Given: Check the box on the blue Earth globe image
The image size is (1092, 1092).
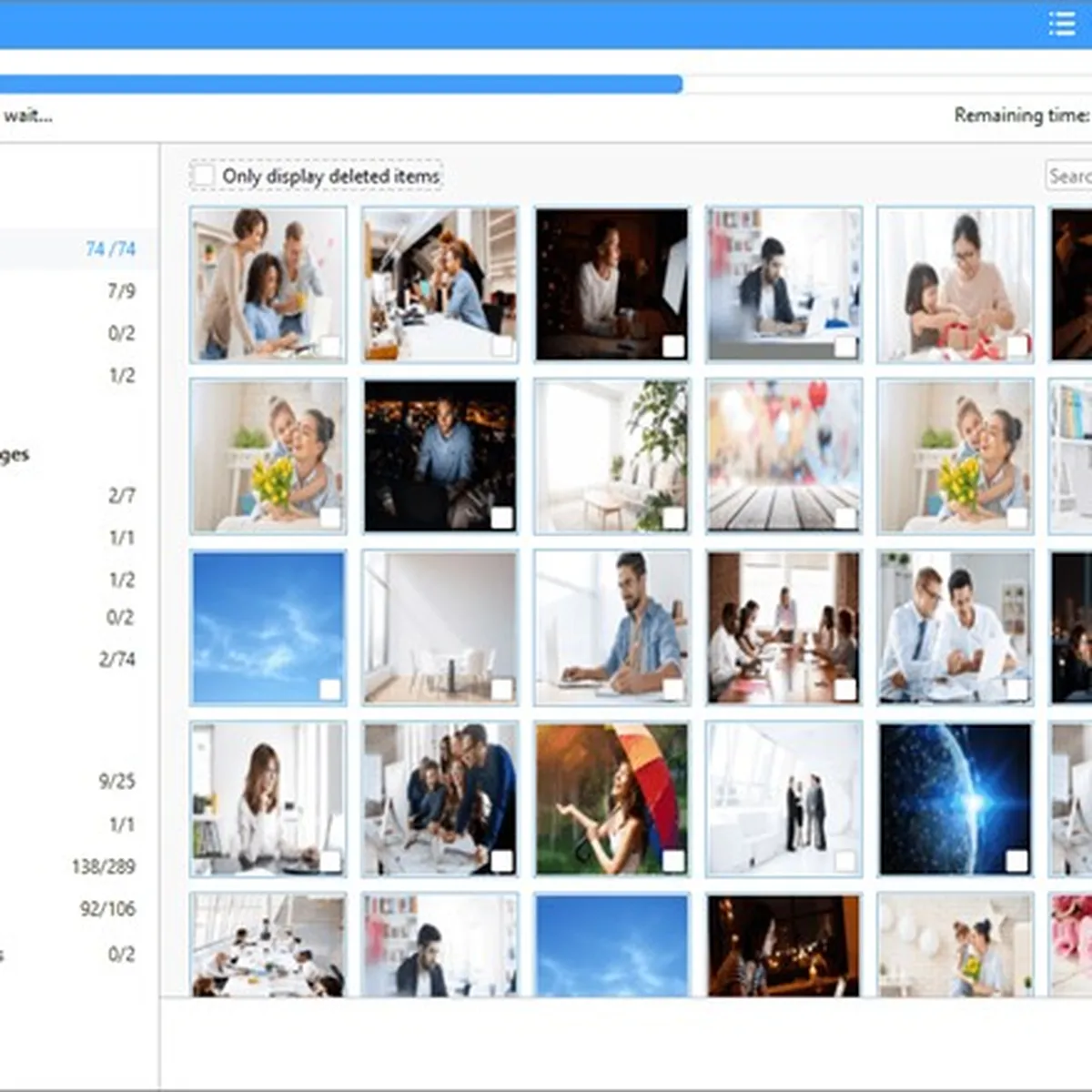Looking at the screenshot, I should point(1016,860).
